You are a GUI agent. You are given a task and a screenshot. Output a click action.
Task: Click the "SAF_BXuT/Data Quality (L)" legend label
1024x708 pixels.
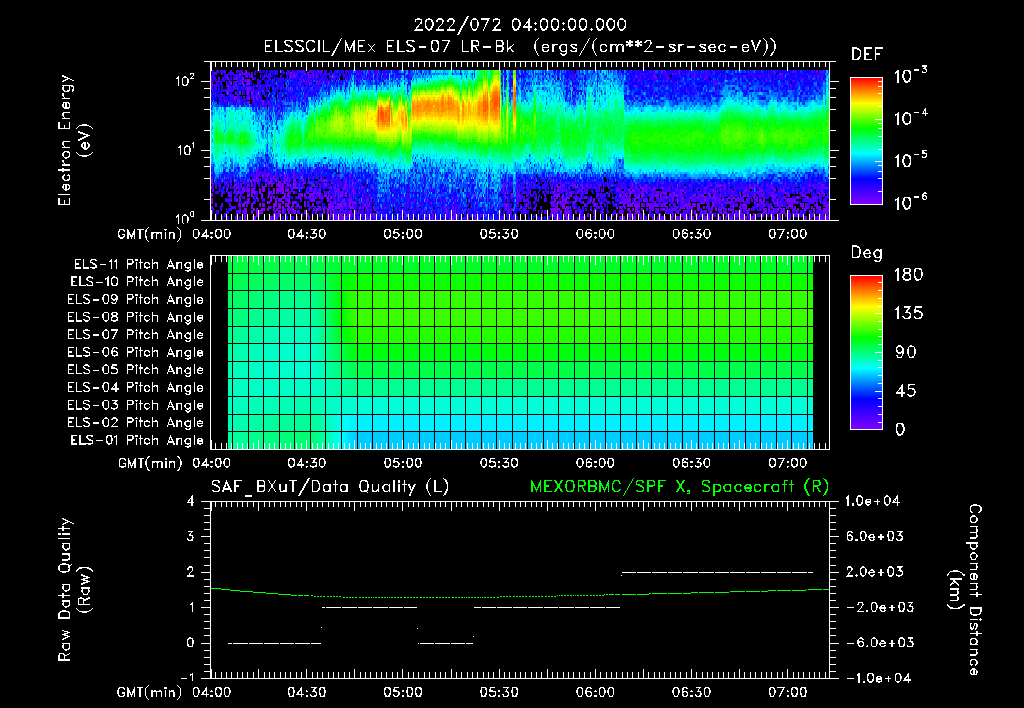coord(330,487)
